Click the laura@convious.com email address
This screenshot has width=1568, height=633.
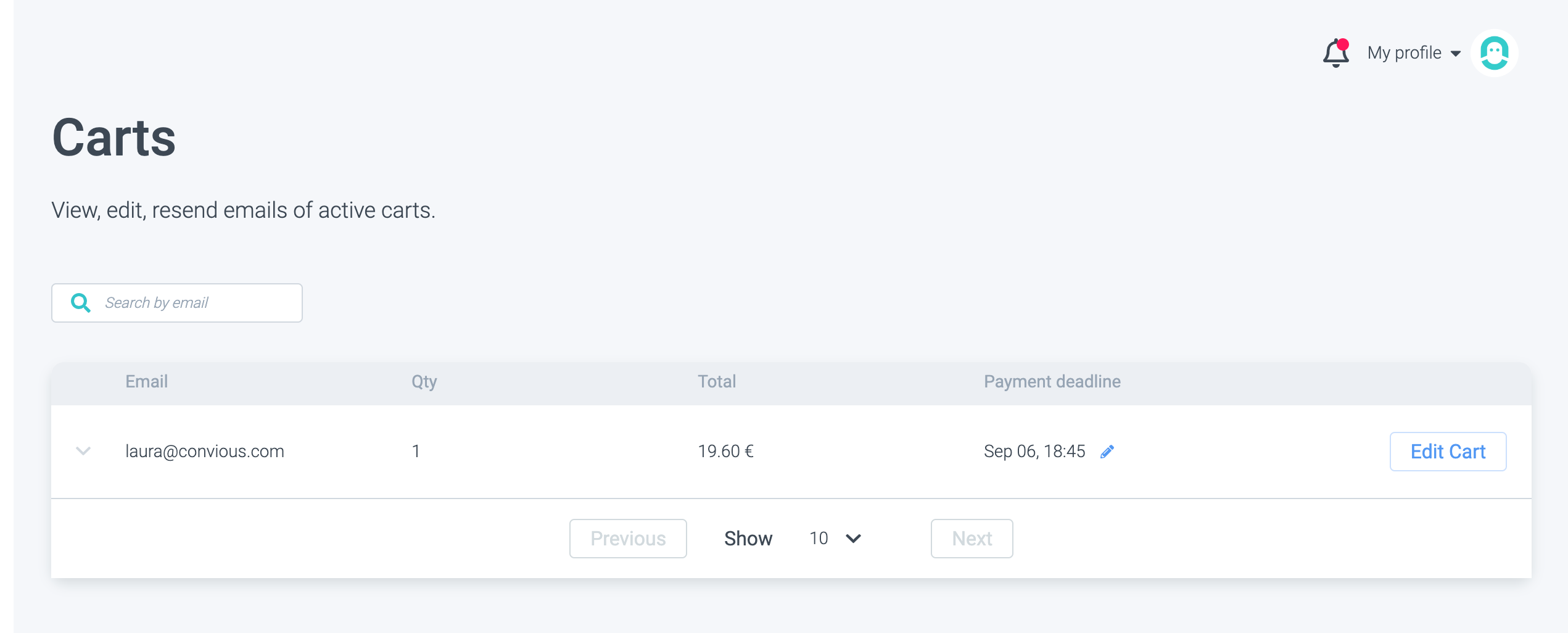click(205, 452)
